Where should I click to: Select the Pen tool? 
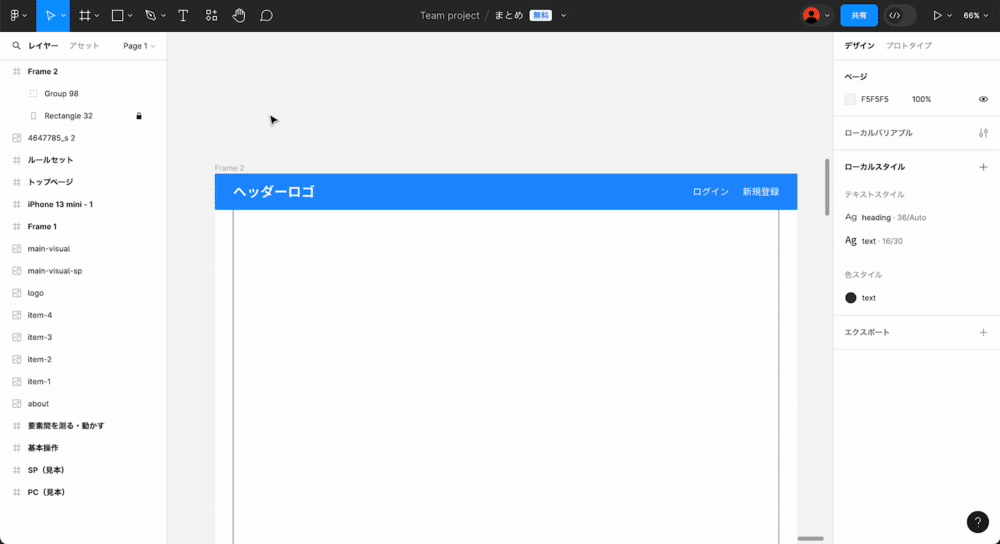pyautogui.click(x=151, y=15)
